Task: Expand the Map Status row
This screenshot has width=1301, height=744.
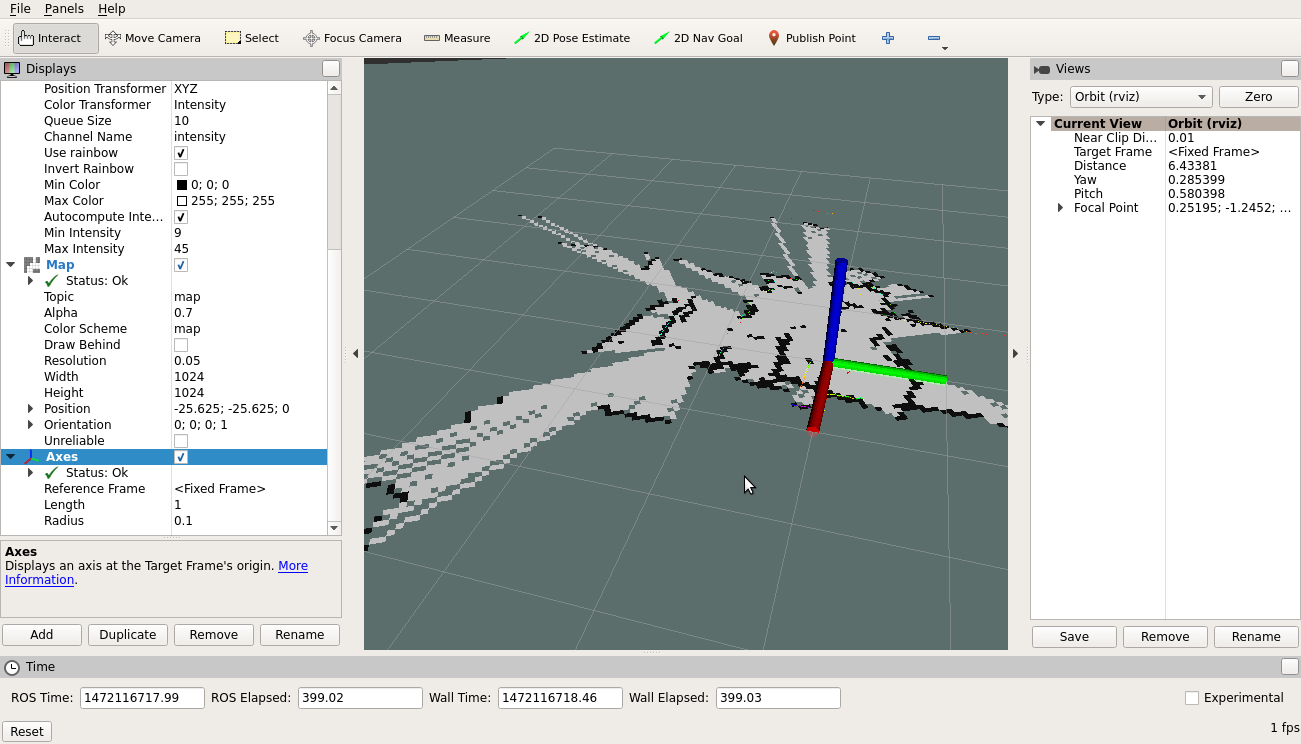Action: (31, 281)
